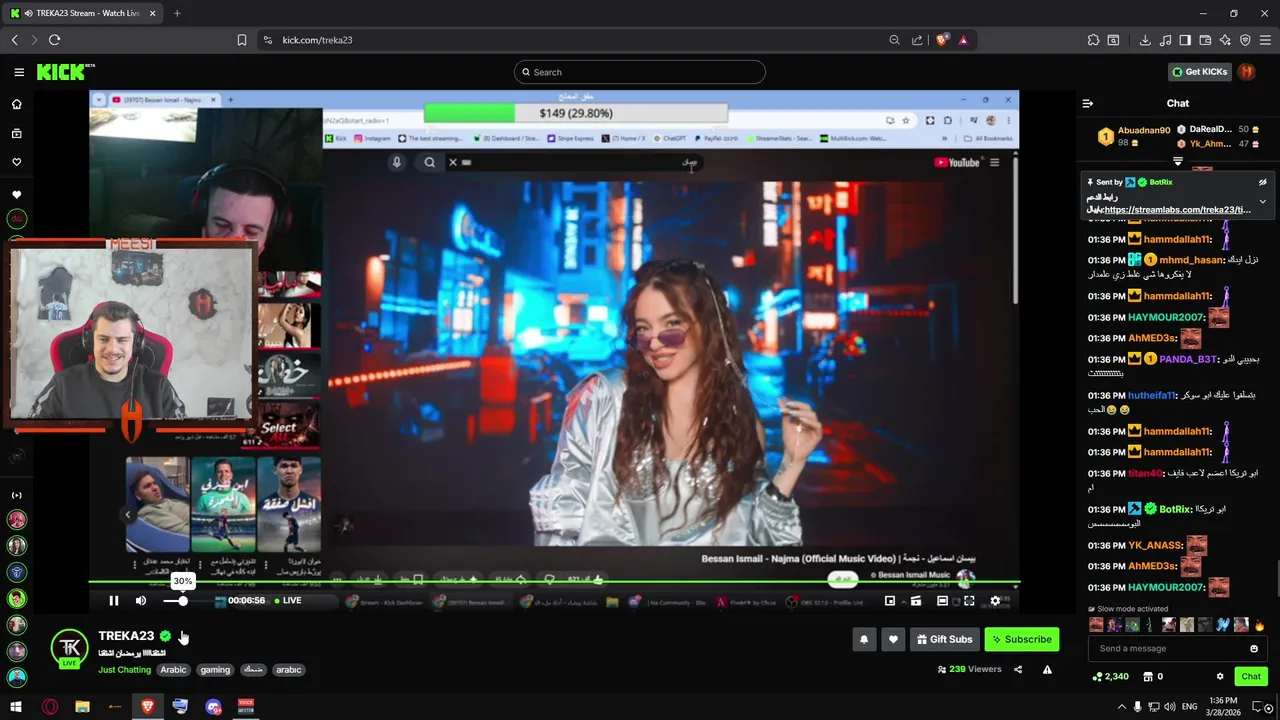
Task: Go back in the browser
Action: [14, 40]
